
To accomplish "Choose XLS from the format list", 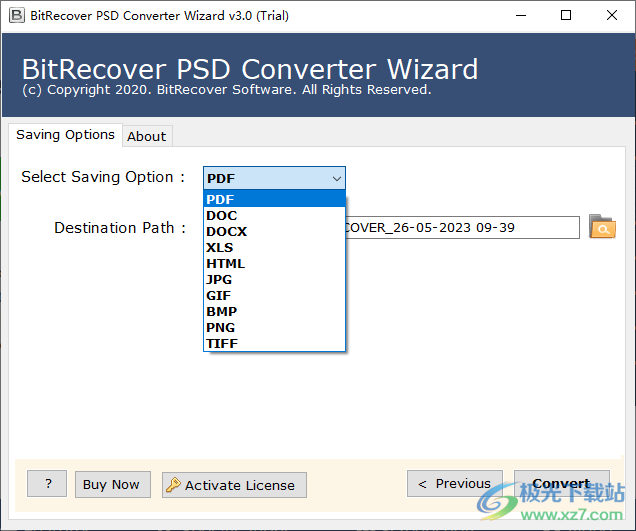I will [274, 247].
